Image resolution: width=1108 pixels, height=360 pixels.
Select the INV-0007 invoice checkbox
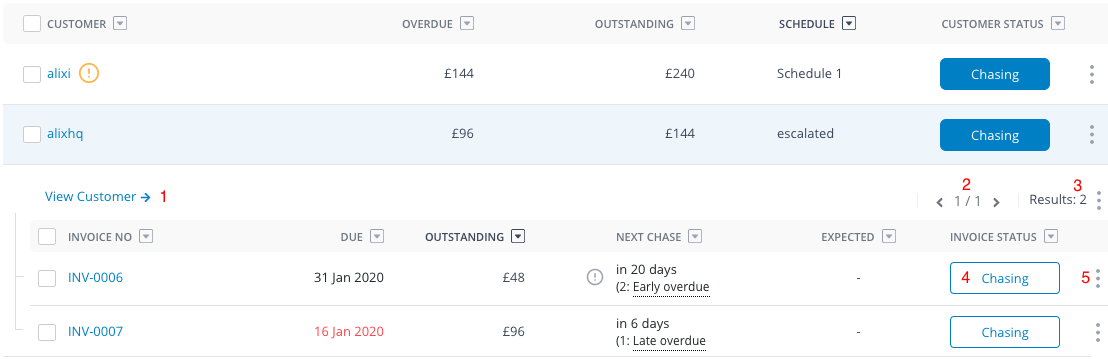[x=47, y=332]
